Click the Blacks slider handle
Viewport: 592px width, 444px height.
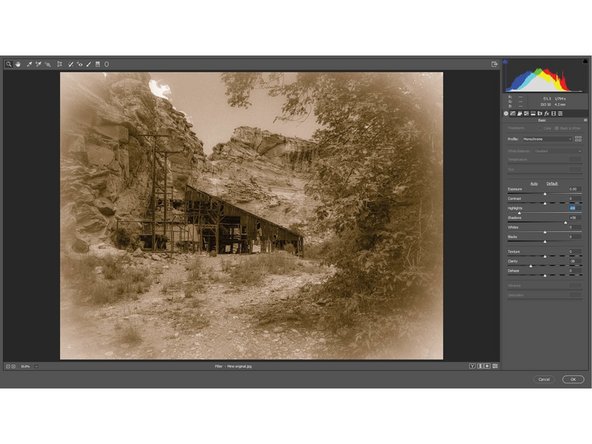pyautogui.click(x=545, y=242)
